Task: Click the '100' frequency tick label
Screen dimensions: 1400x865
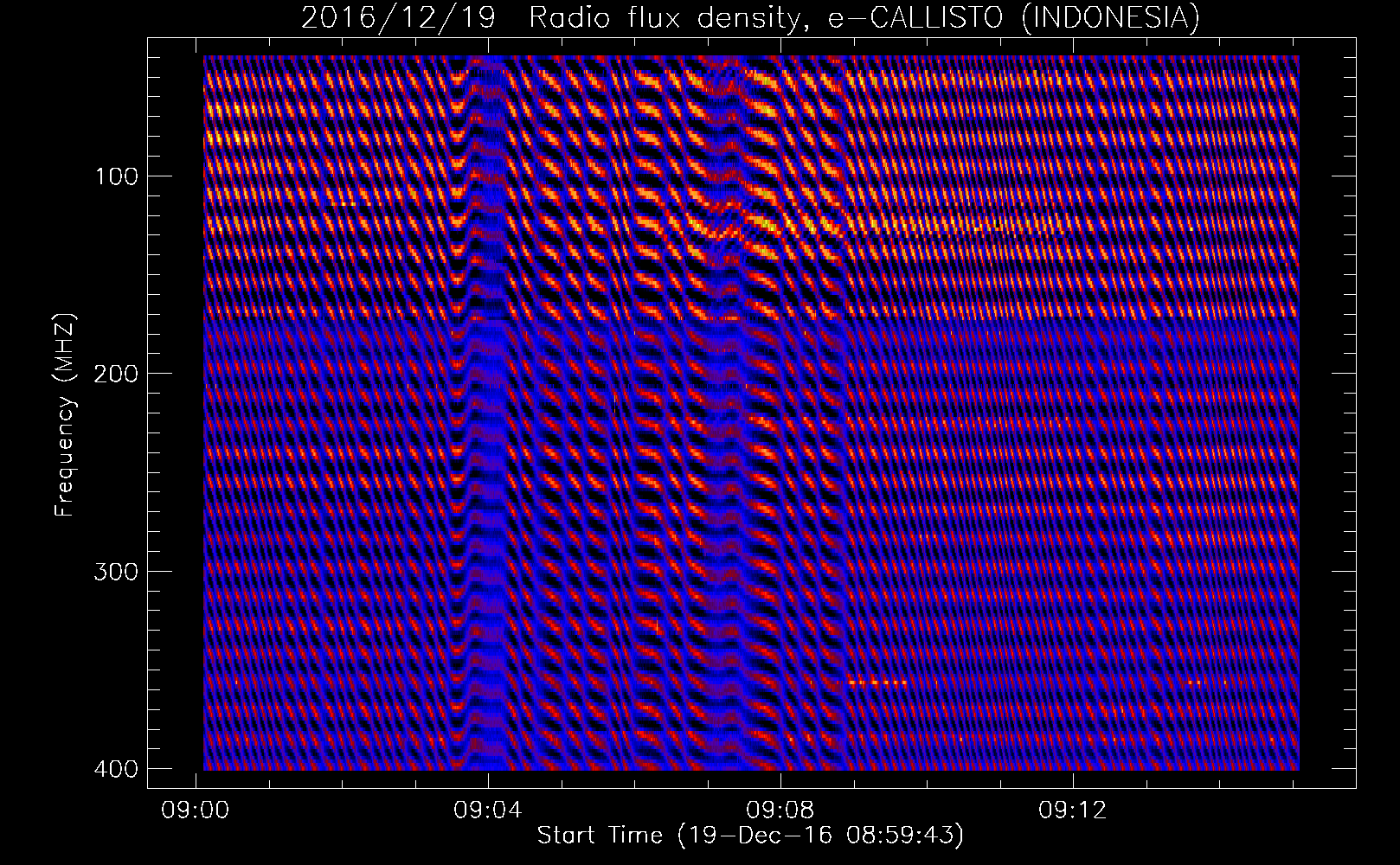Action: [115, 176]
